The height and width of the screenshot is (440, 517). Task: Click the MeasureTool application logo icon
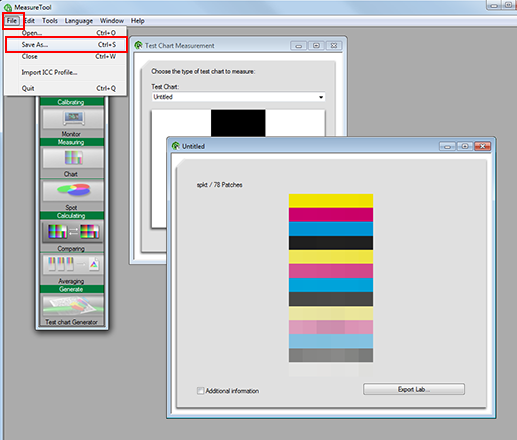pyautogui.click(x=8, y=7)
